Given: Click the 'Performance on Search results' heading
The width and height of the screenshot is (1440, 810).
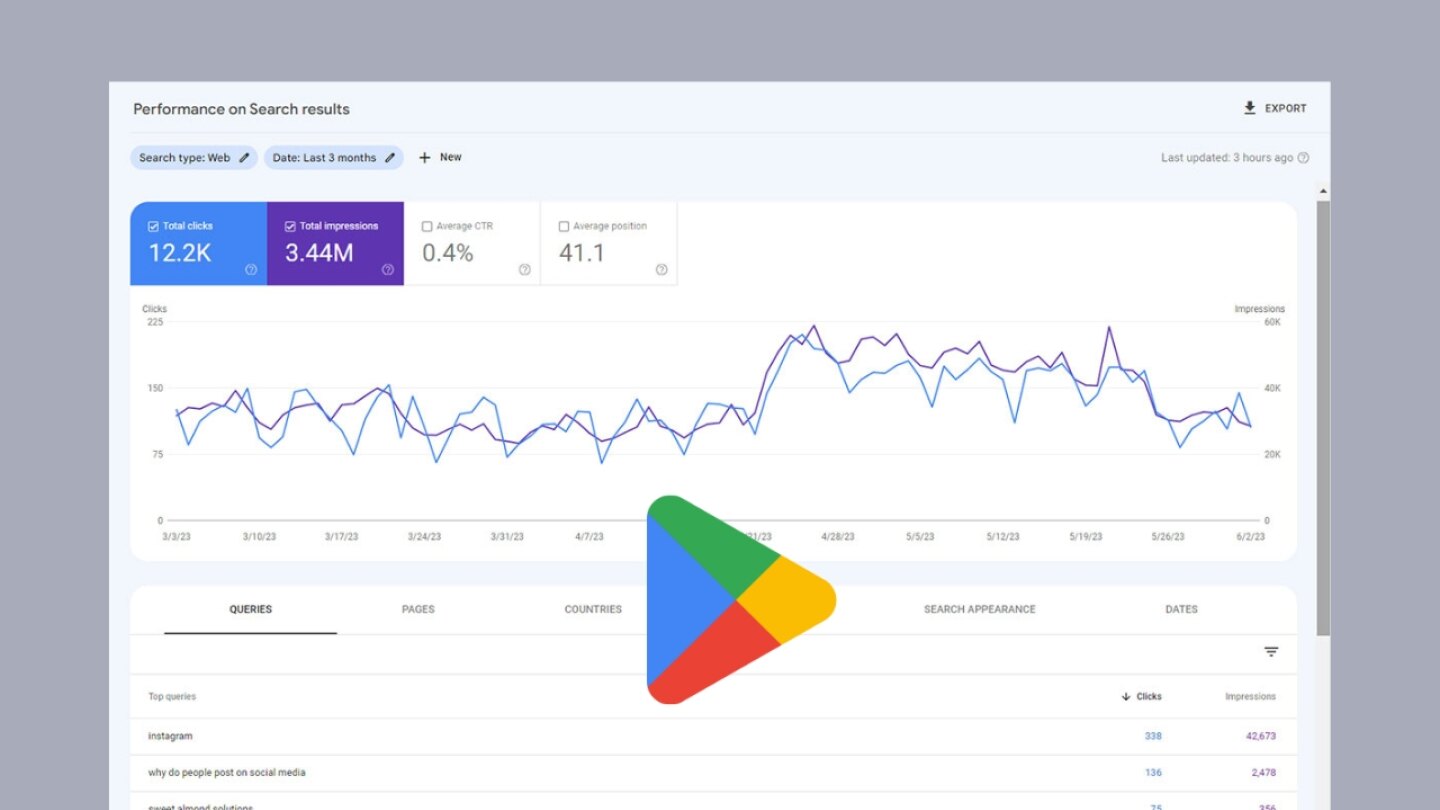Looking at the screenshot, I should [x=241, y=109].
